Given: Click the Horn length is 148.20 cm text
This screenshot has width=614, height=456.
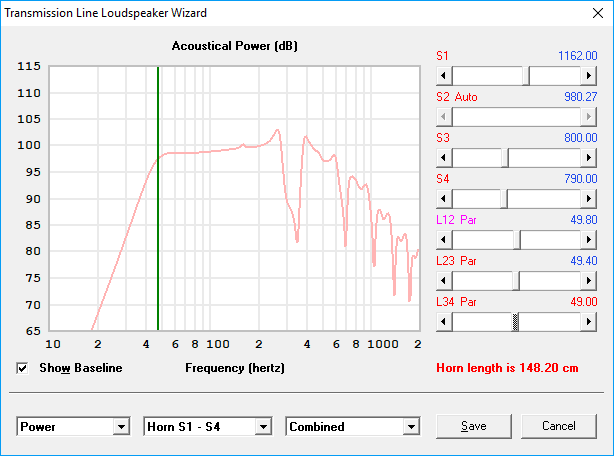Looking at the screenshot, I should click(507, 368).
